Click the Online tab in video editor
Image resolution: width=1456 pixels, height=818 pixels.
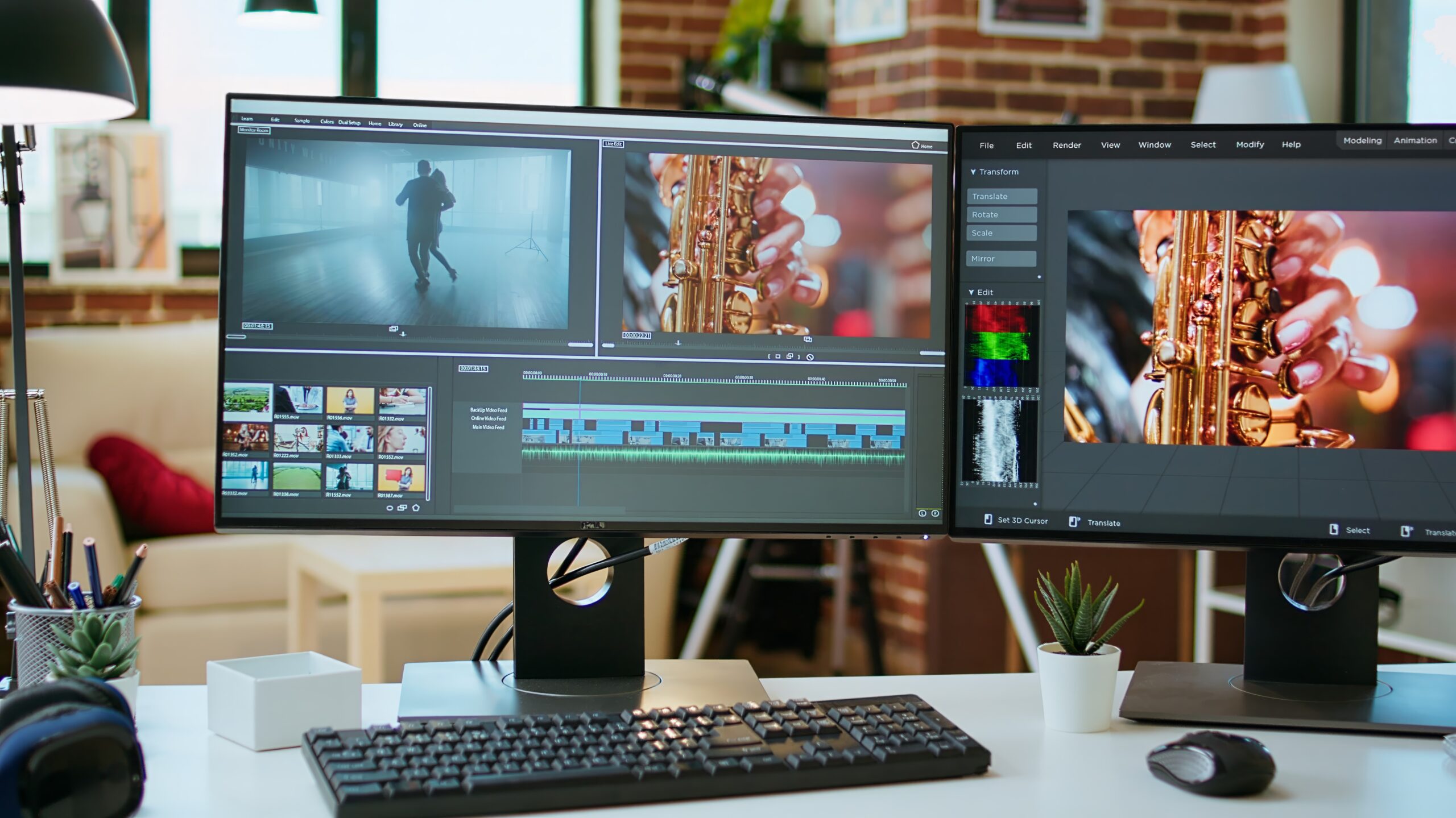point(421,124)
